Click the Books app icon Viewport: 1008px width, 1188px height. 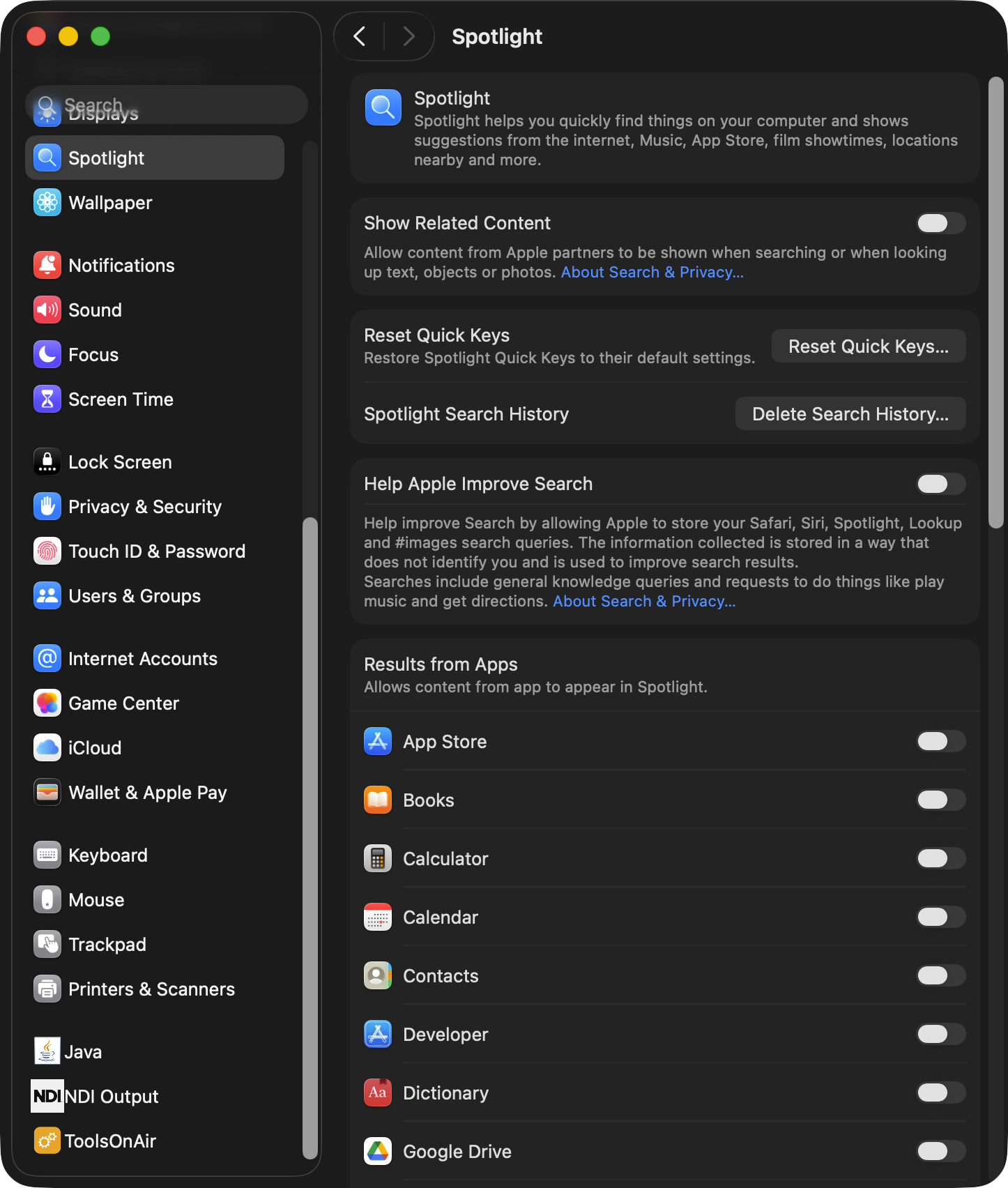[x=378, y=800]
